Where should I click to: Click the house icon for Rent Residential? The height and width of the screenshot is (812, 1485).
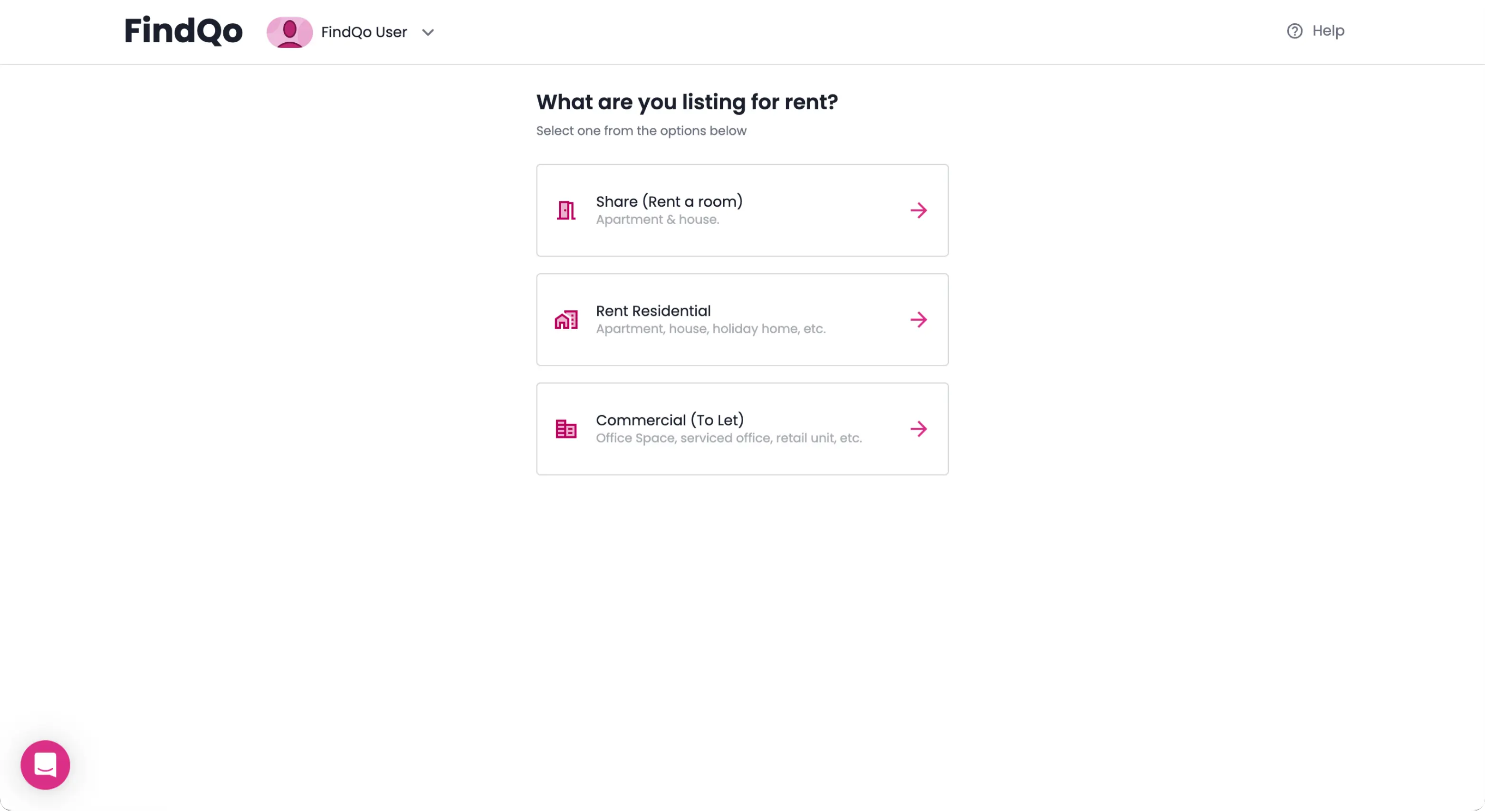(x=566, y=320)
